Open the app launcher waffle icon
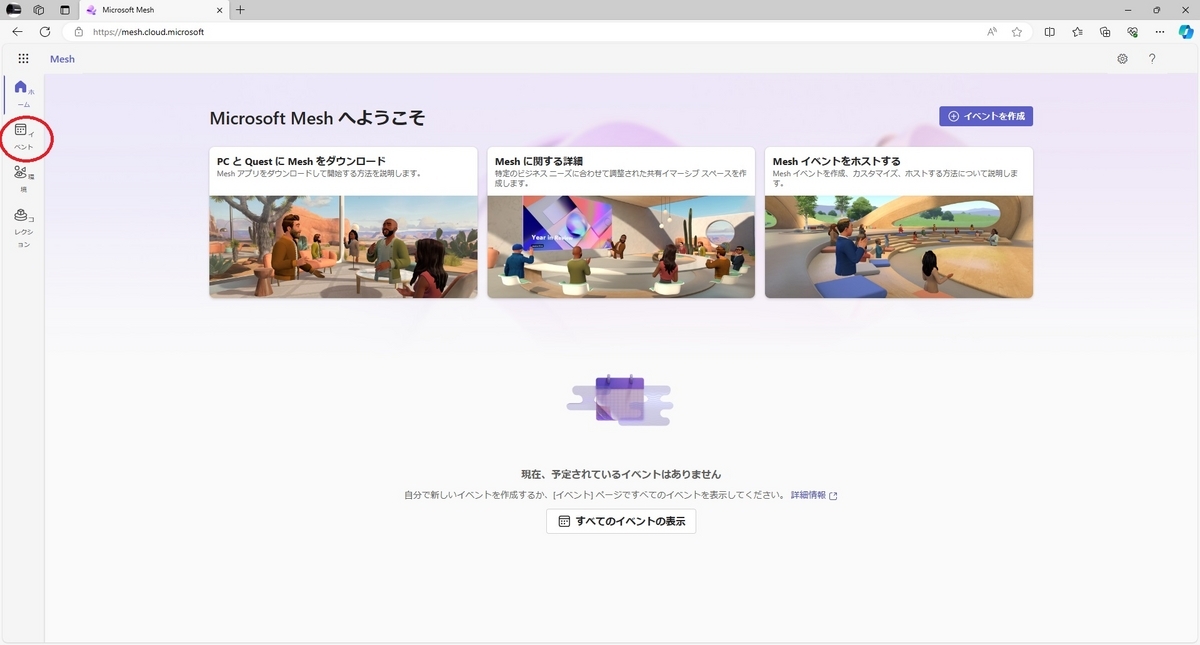Image resolution: width=1200 pixels, height=645 pixels. point(23,59)
